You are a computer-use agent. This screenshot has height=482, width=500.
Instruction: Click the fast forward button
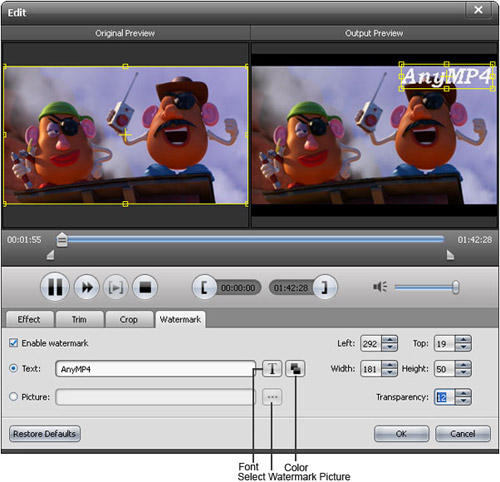[87, 287]
